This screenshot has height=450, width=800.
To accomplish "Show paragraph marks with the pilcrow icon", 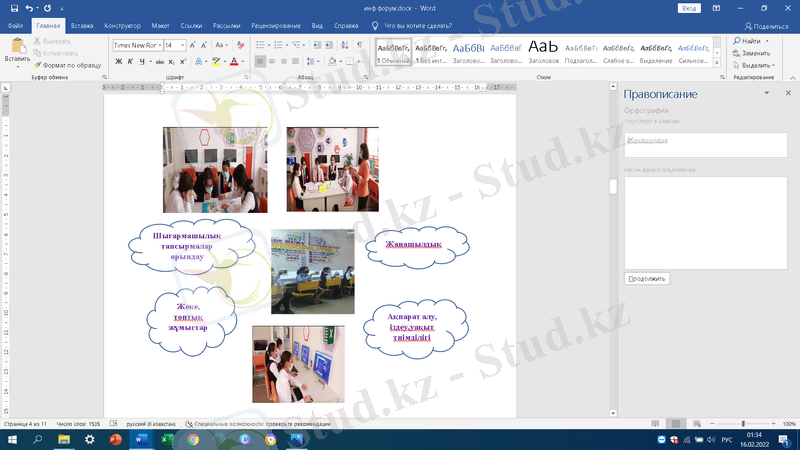I will tap(359, 45).
